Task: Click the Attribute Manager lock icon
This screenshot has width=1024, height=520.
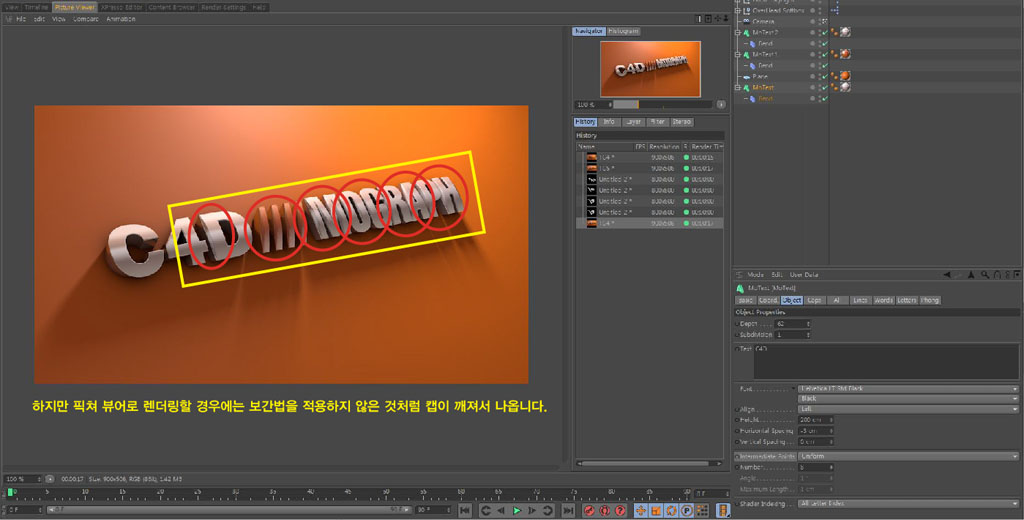Action: tap(997, 275)
